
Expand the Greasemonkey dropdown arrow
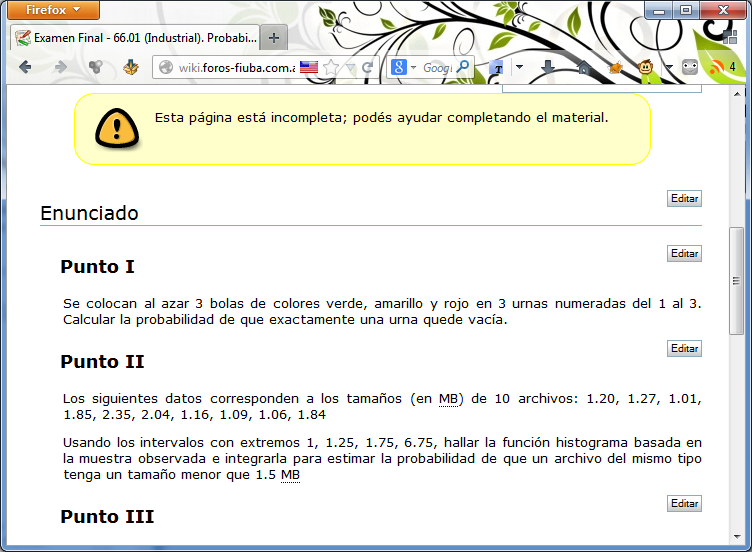coord(667,68)
